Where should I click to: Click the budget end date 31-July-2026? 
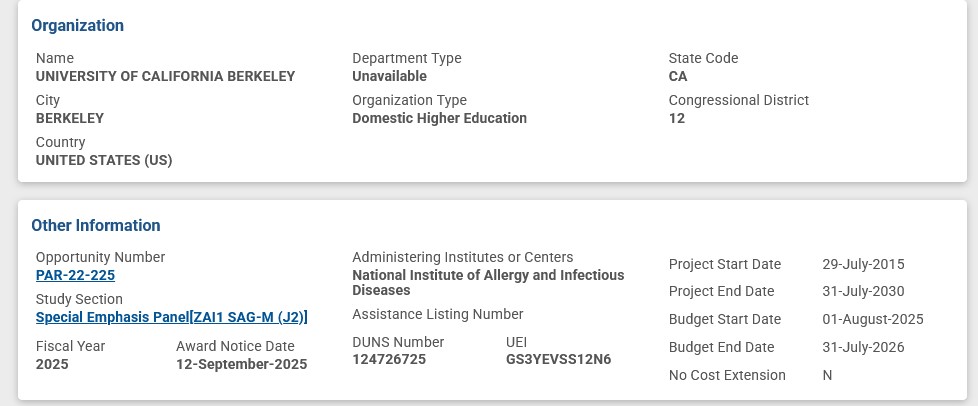click(863, 347)
